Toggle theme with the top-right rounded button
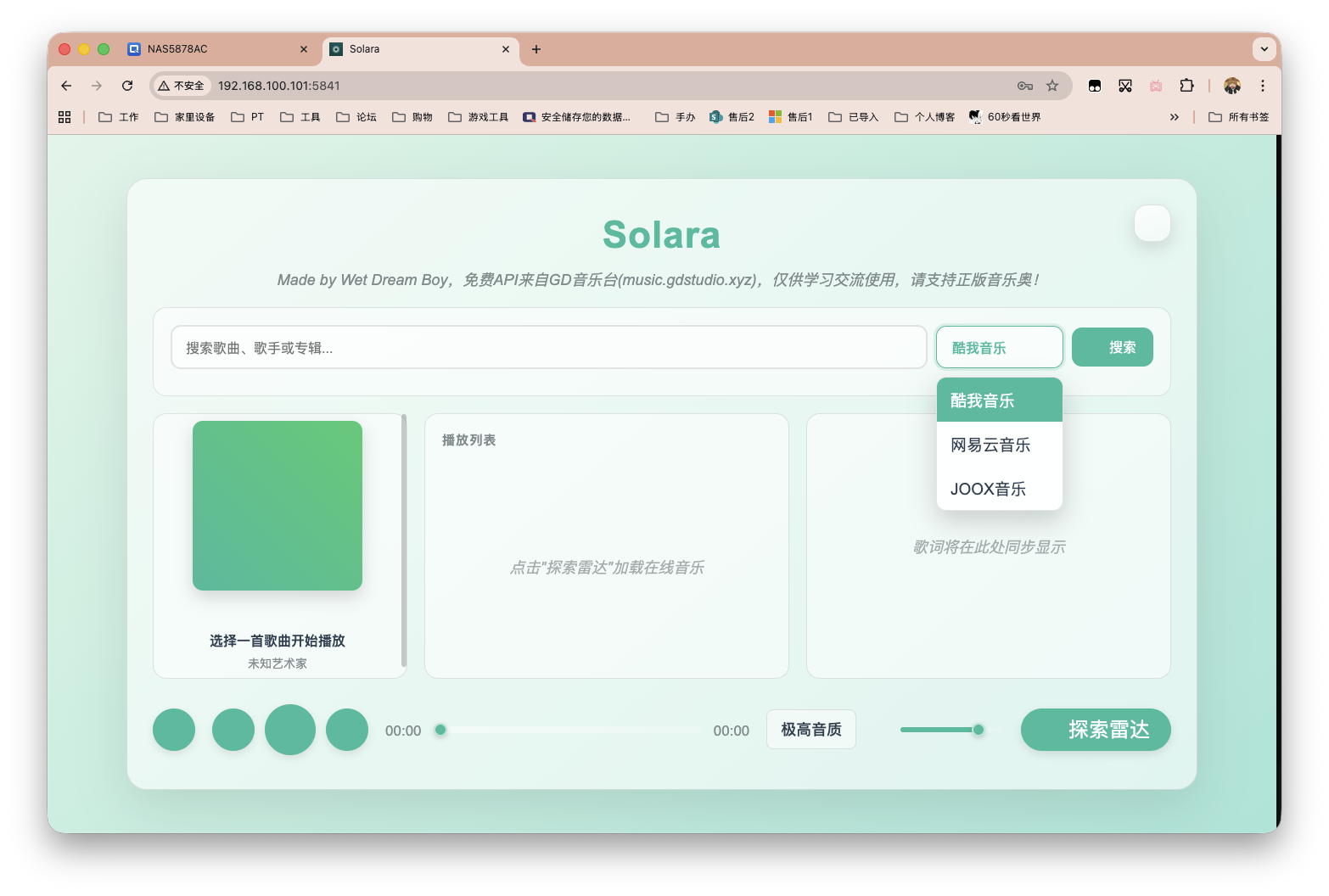This screenshot has height=896, width=1329. pos(1152,223)
